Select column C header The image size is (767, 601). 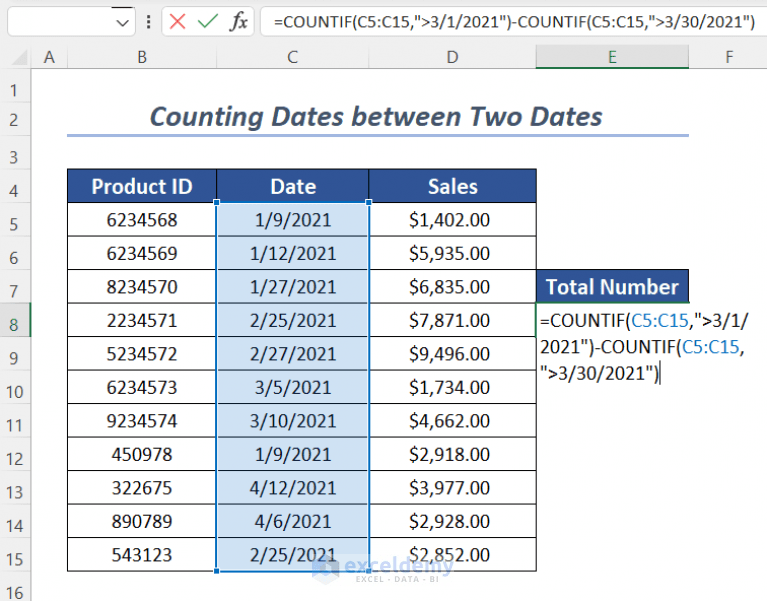tap(293, 57)
